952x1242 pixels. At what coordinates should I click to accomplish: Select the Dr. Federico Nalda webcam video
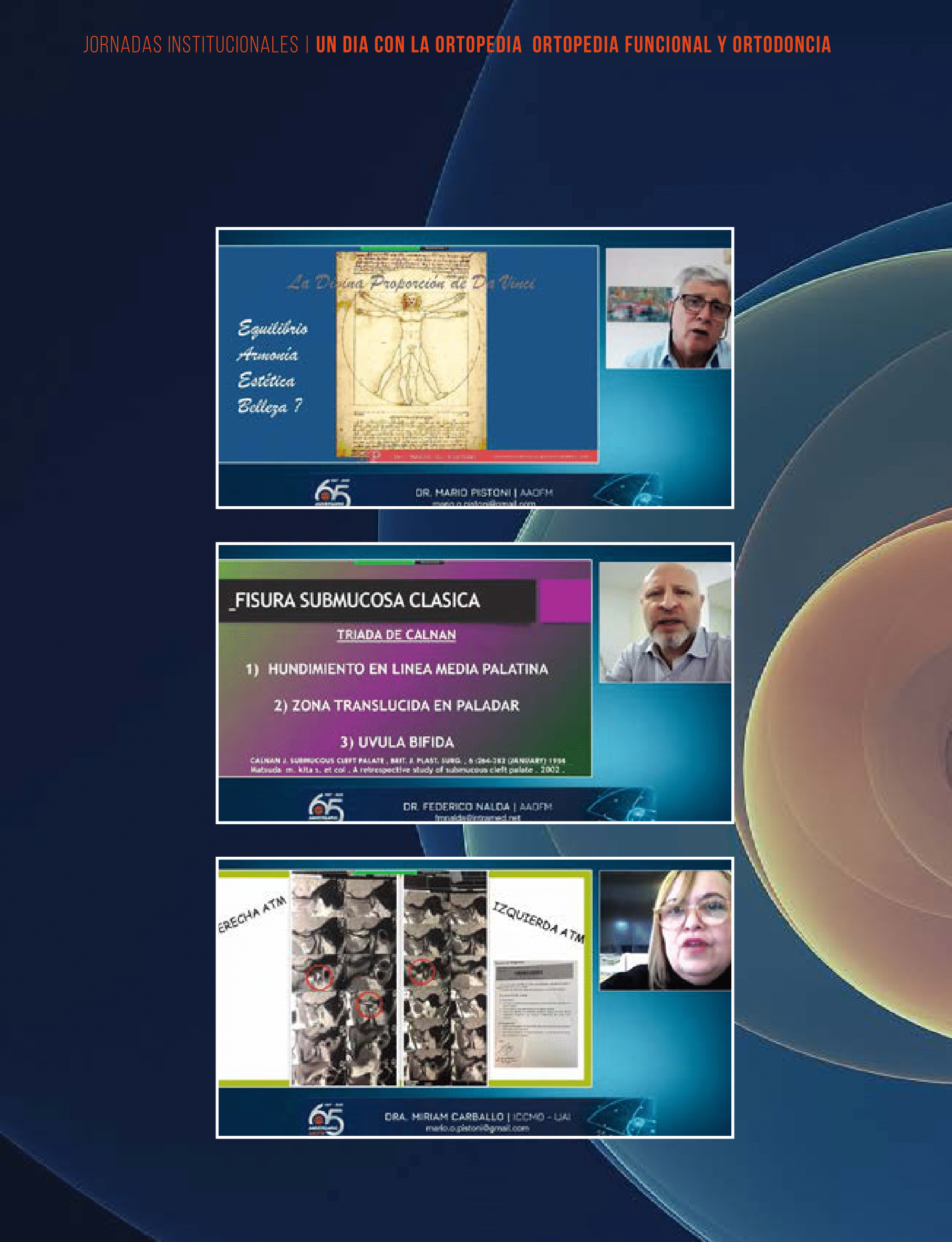[x=665, y=622]
